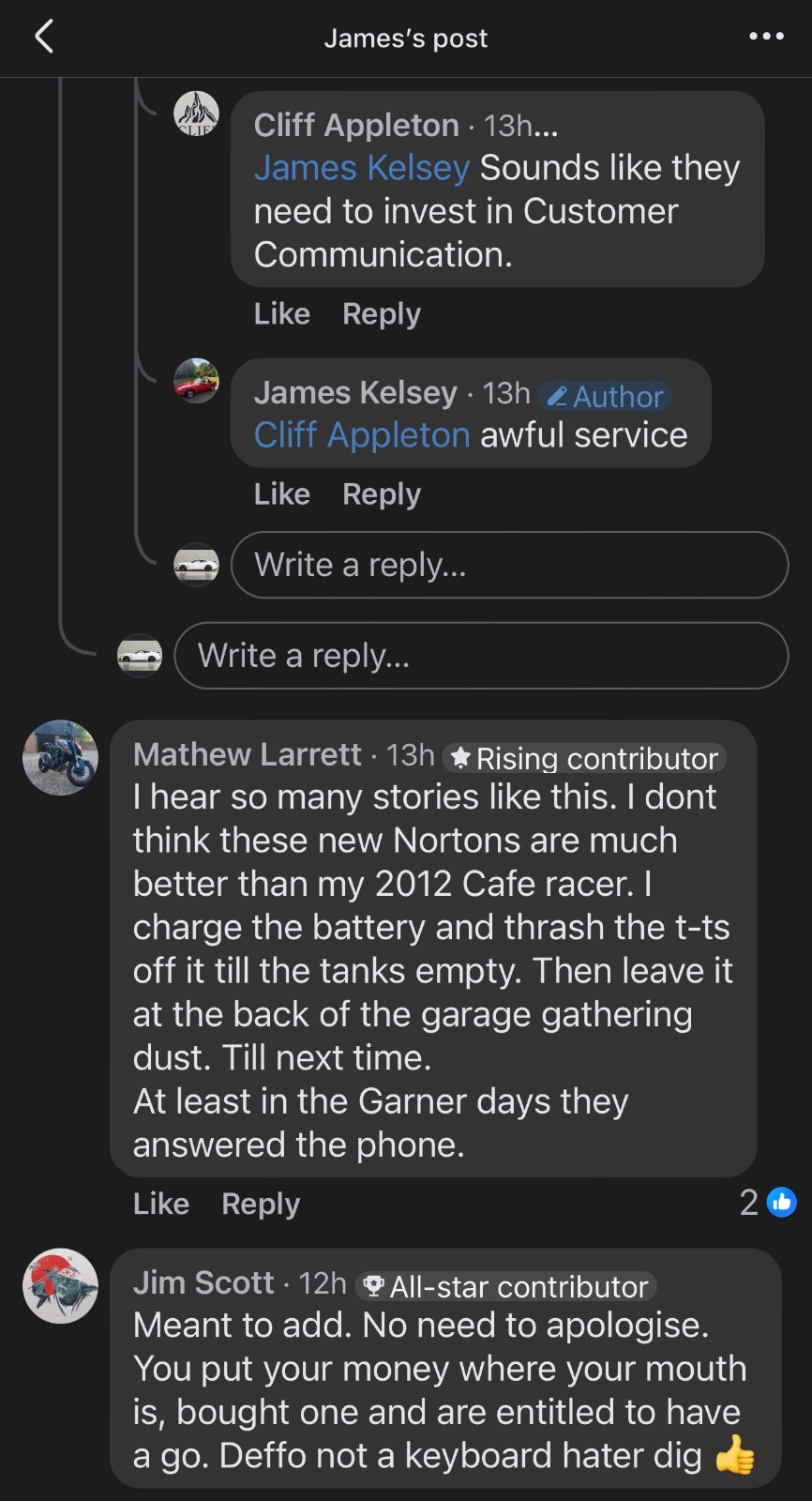This screenshot has height=1501, width=812.
Task: Focus the wider outer 'Write a reply' field
Action: 481,656
